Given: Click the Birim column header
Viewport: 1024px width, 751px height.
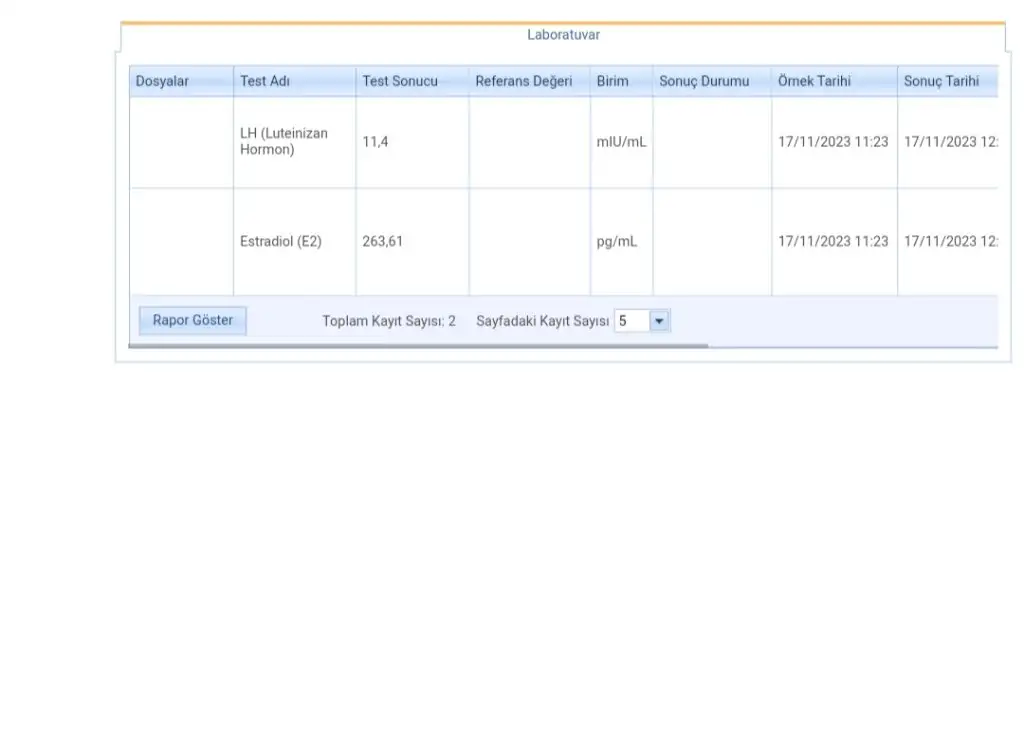Looking at the screenshot, I should click(613, 81).
